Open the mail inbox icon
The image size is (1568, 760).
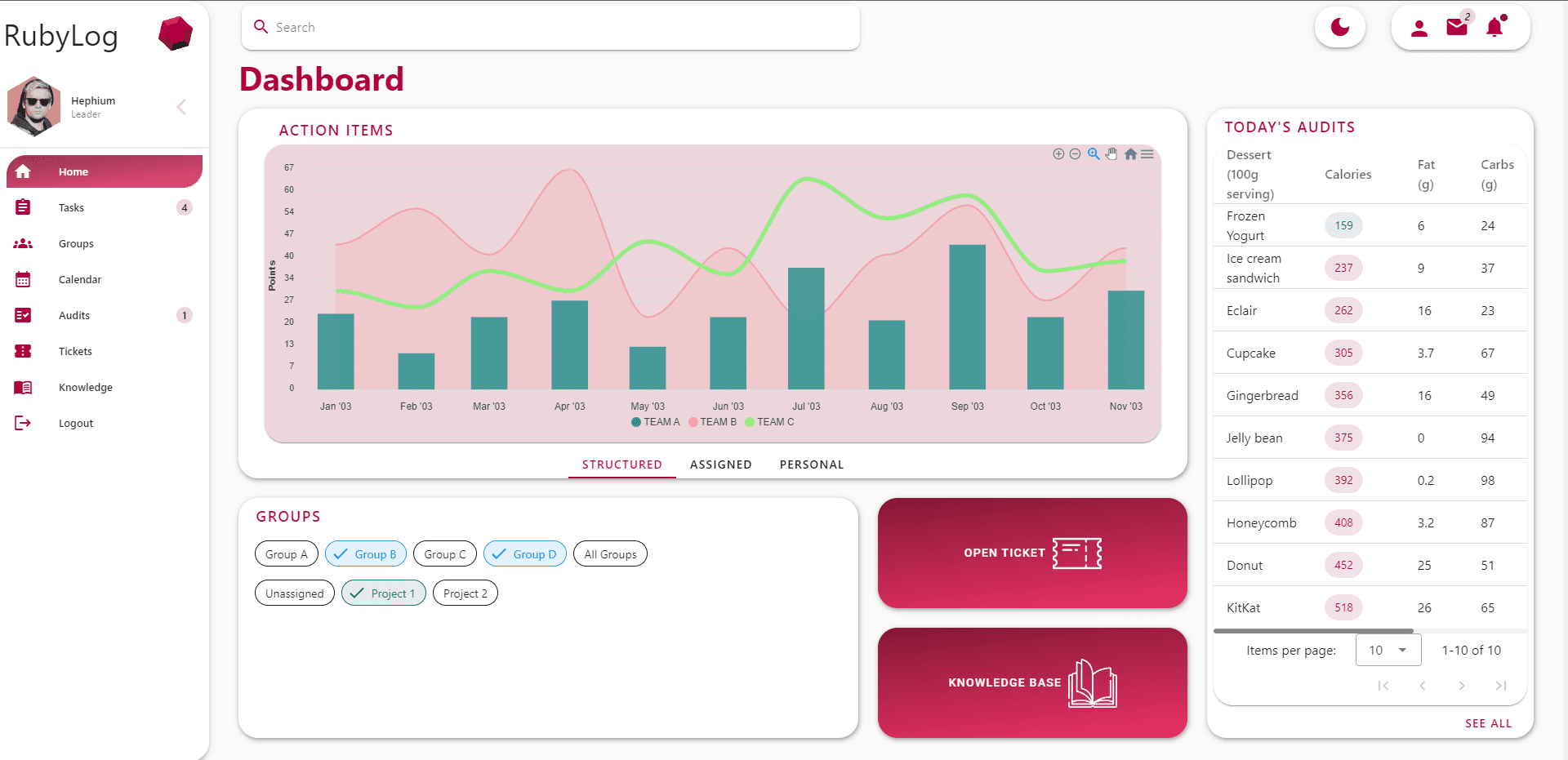pos(1457,27)
